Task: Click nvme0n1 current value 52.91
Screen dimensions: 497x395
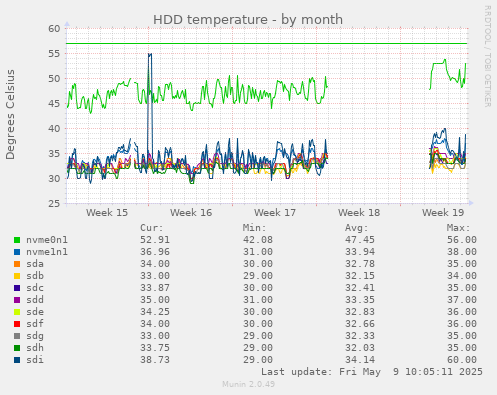Action: (155, 240)
